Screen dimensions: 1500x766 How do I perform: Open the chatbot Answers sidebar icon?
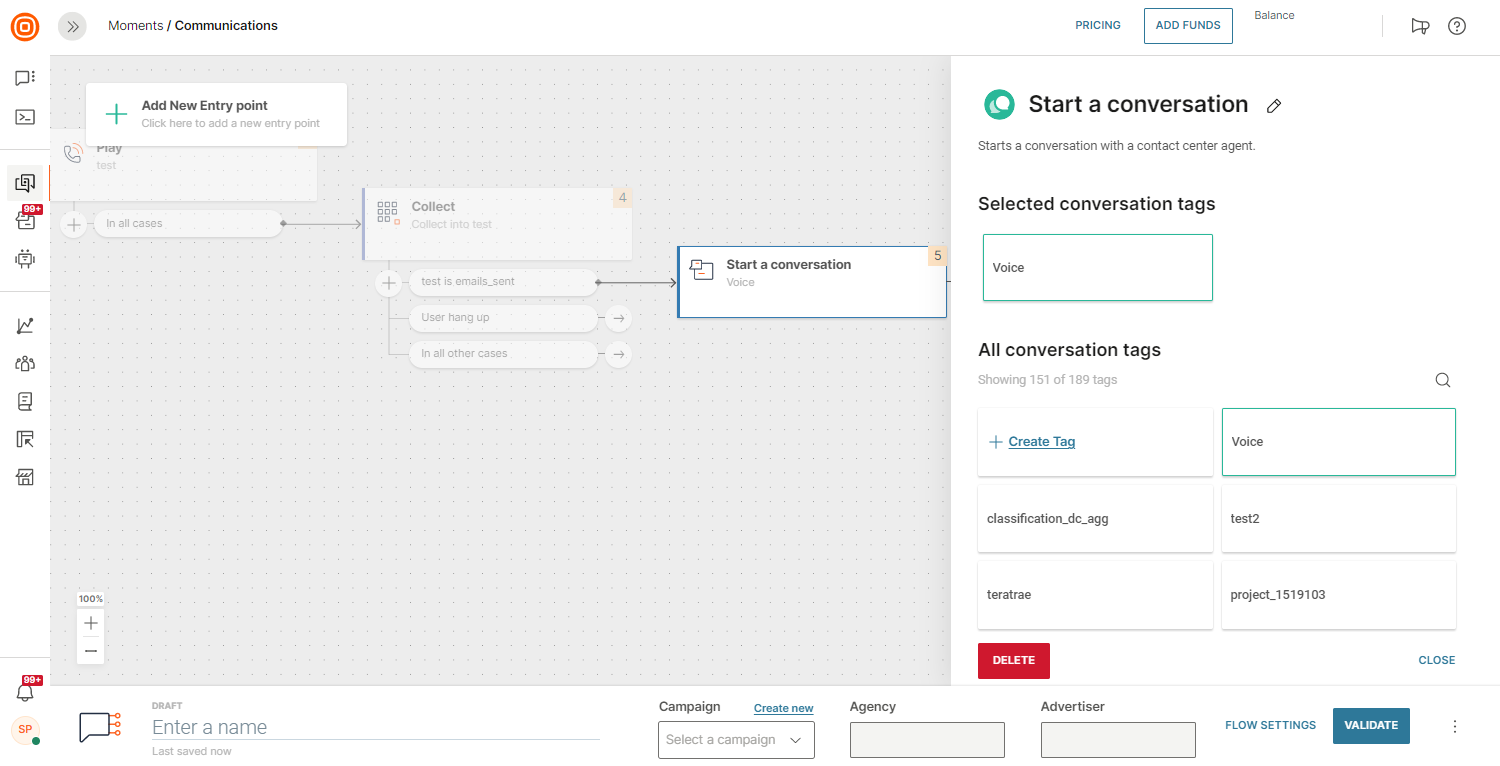(25, 259)
